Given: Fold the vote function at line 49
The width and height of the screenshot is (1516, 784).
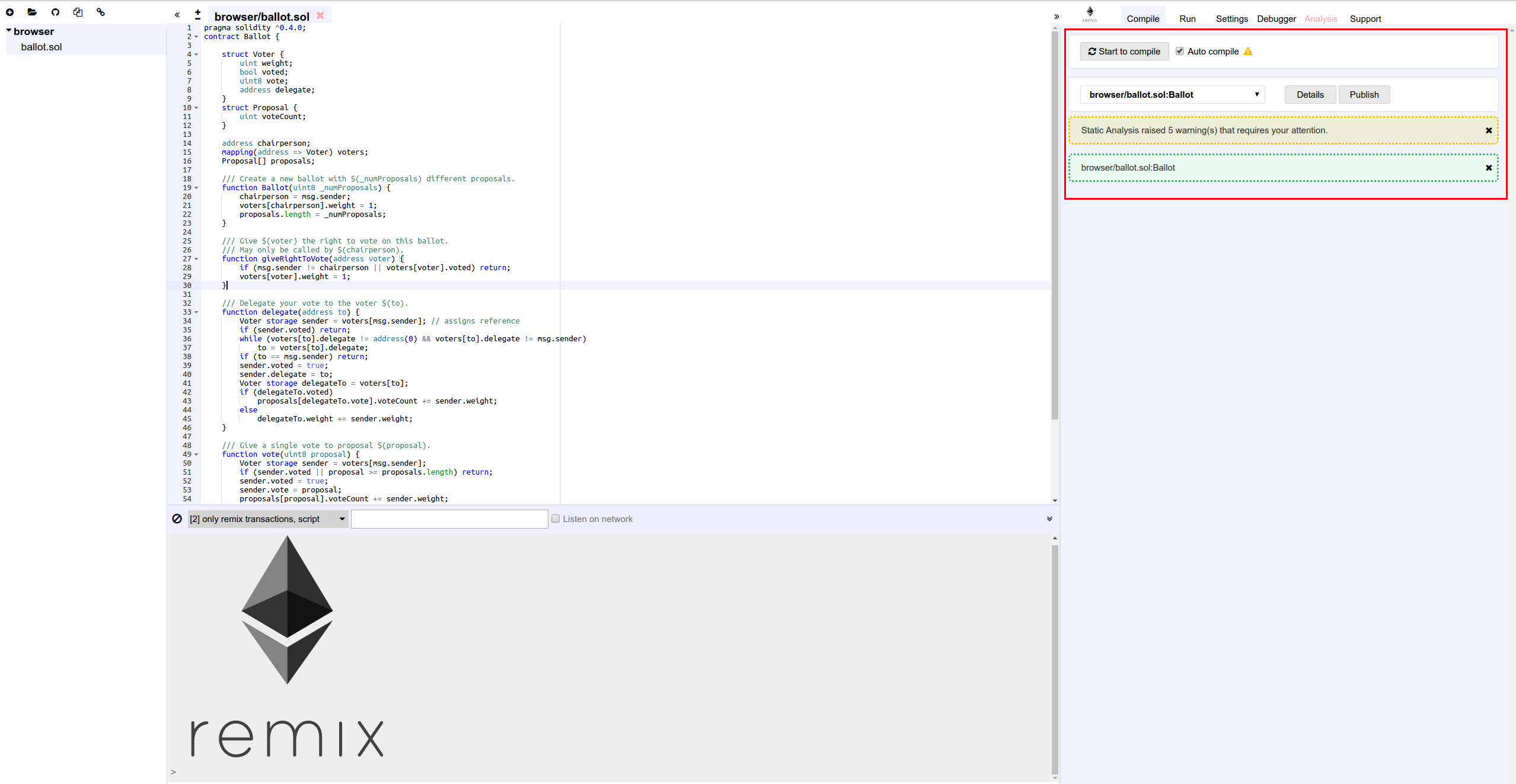Looking at the screenshot, I should pyautogui.click(x=196, y=455).
